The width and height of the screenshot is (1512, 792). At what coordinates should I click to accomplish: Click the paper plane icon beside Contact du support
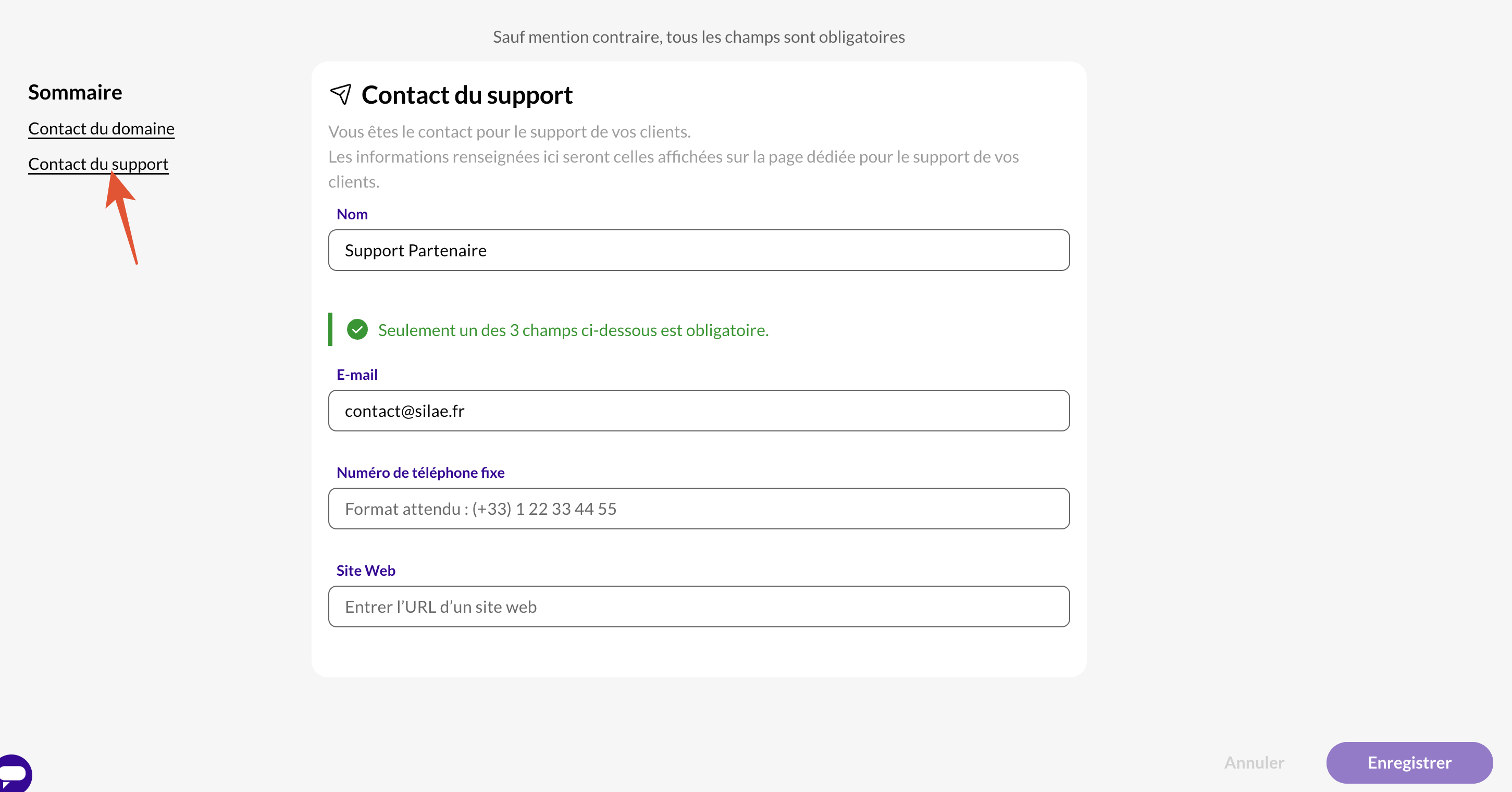point(340,94)
